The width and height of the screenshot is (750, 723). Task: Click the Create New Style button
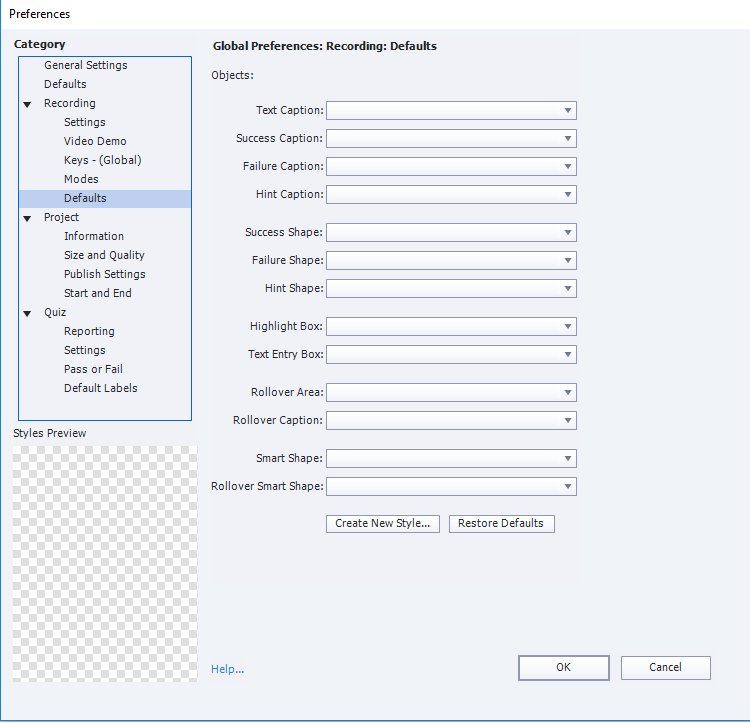coord(383,523)
